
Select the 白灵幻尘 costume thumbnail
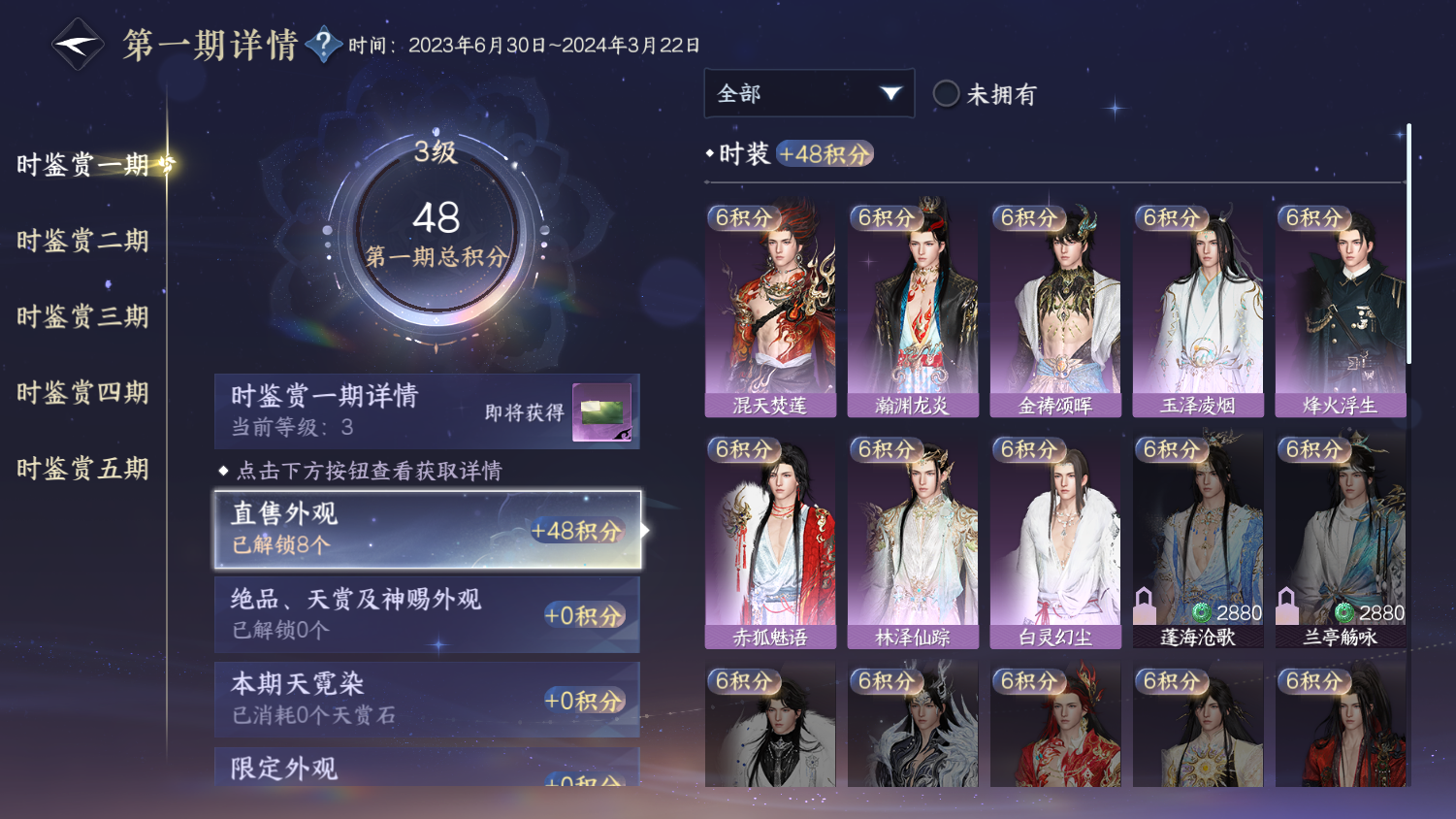coord(1055,541)
